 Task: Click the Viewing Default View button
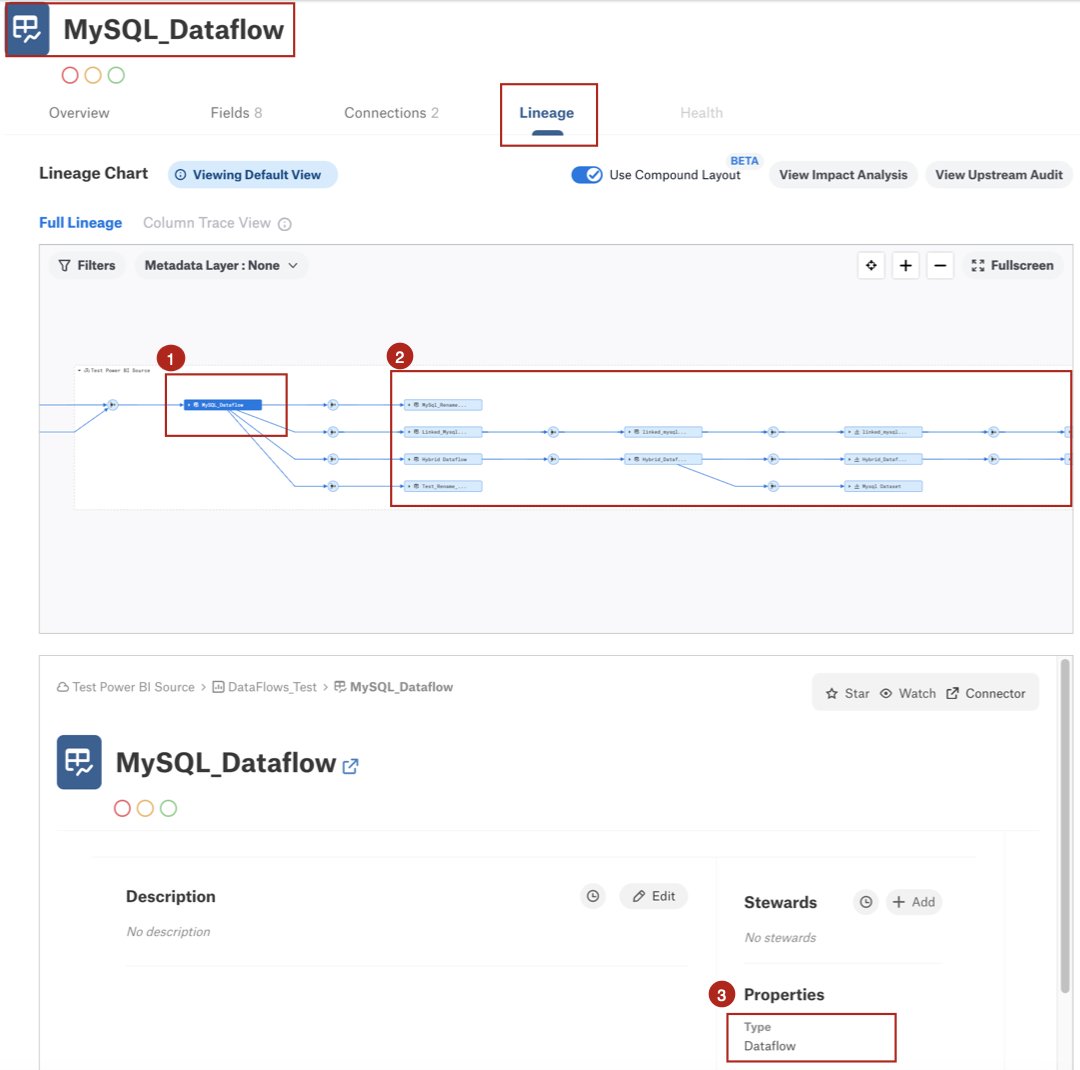(253, 175)
